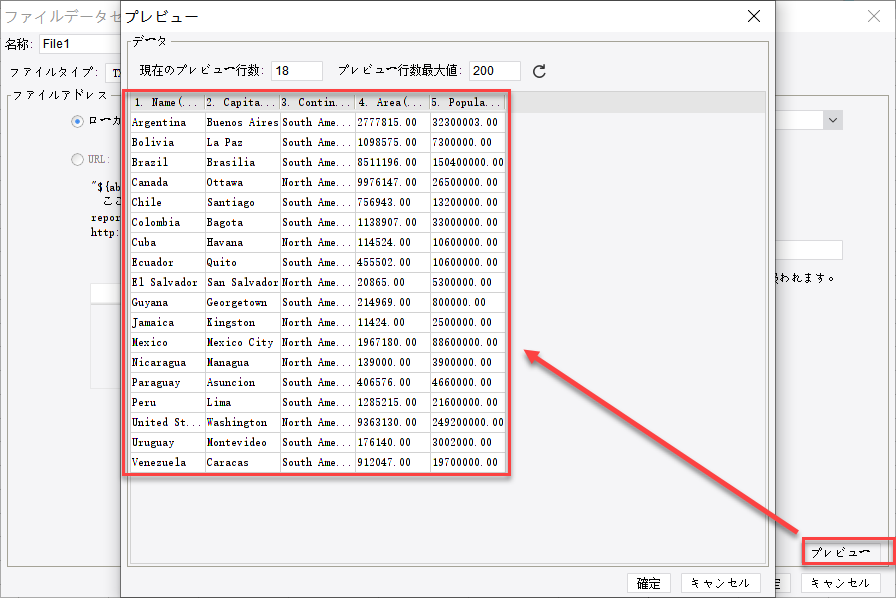Viewport: 896px width, 598px height.
Task: Edit the プレビュー行数最大値 value 200
Action: coord(493,71)
